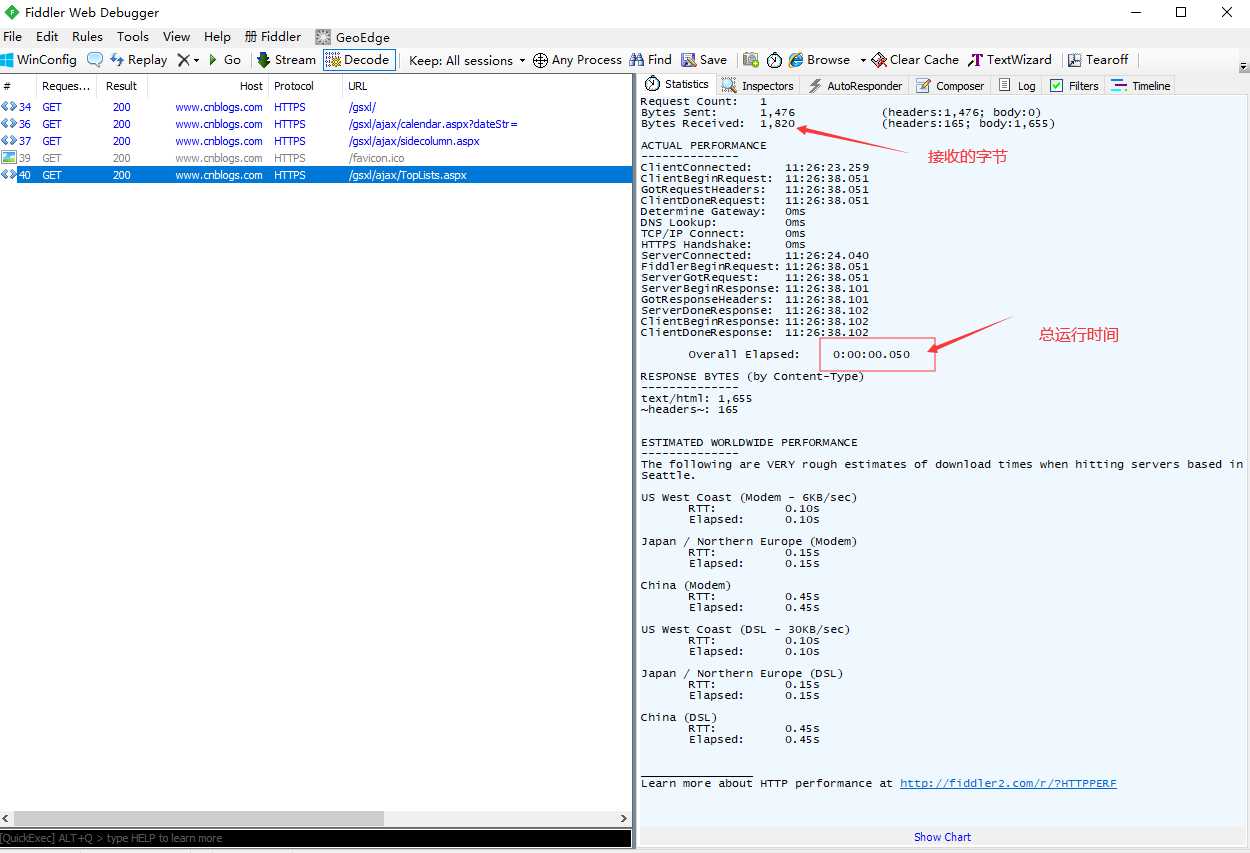Click the Tearoff button
Viewport: 1250px width, 853px height.
coord(1098,60)
